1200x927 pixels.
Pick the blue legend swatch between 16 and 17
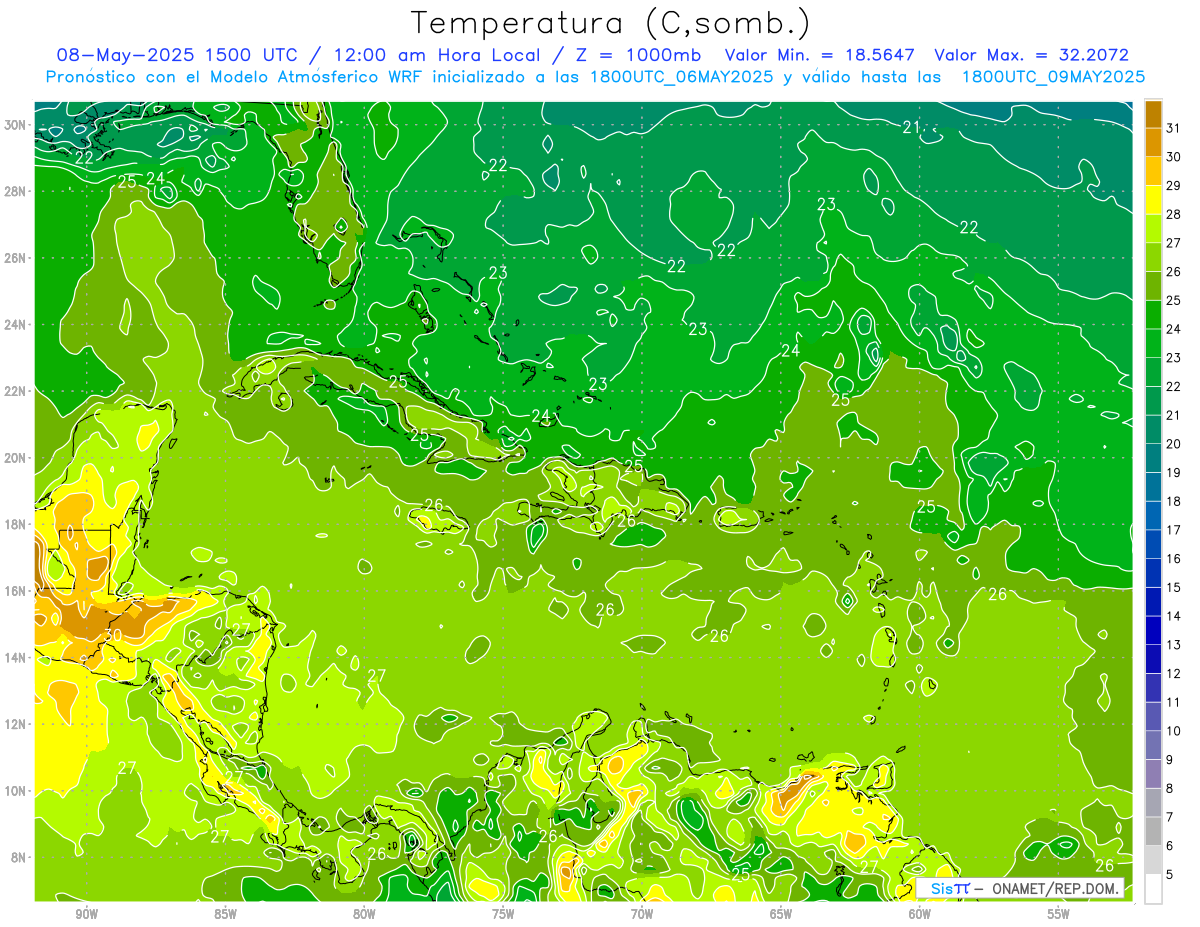click(1153, 544)
